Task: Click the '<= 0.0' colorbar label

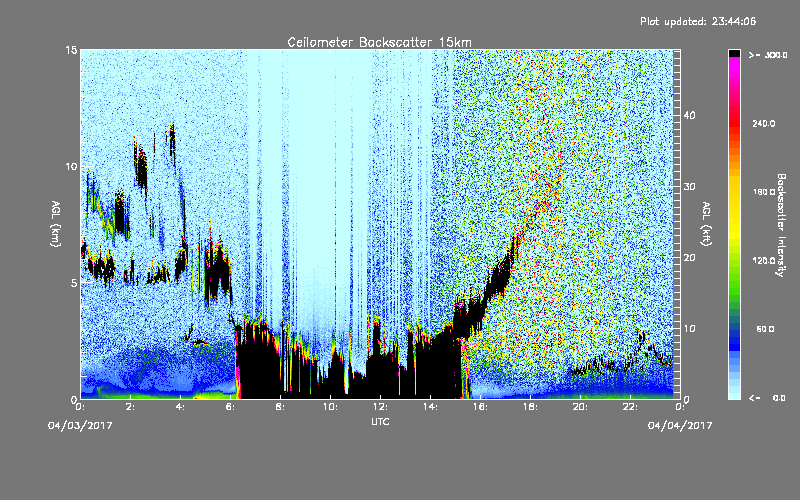Action: pyautogui.click(x=767, y=398)
